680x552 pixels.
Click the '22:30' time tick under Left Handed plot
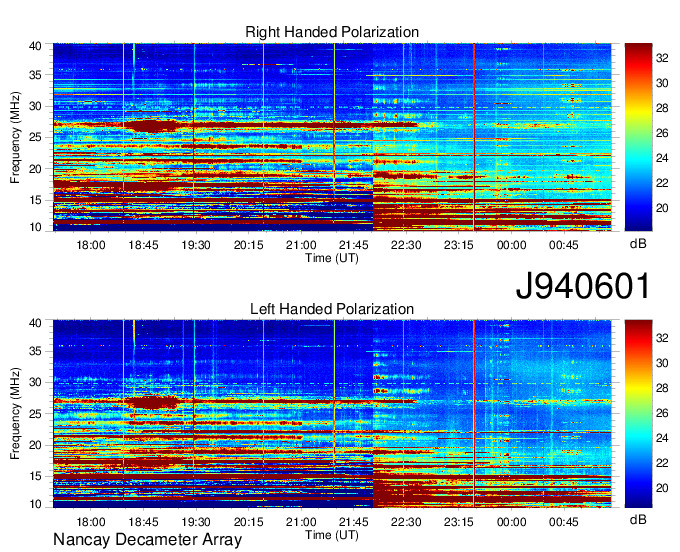tap(406, 522)
